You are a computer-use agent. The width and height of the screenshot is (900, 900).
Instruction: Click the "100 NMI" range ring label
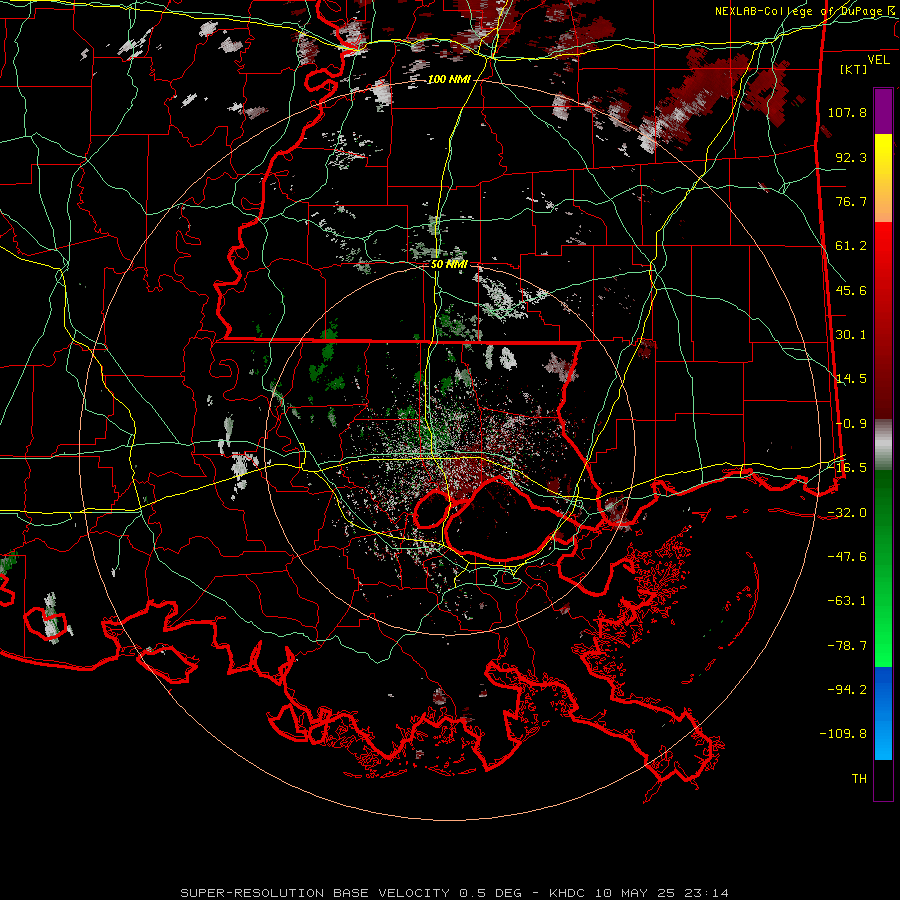click(x=449, y=79)
